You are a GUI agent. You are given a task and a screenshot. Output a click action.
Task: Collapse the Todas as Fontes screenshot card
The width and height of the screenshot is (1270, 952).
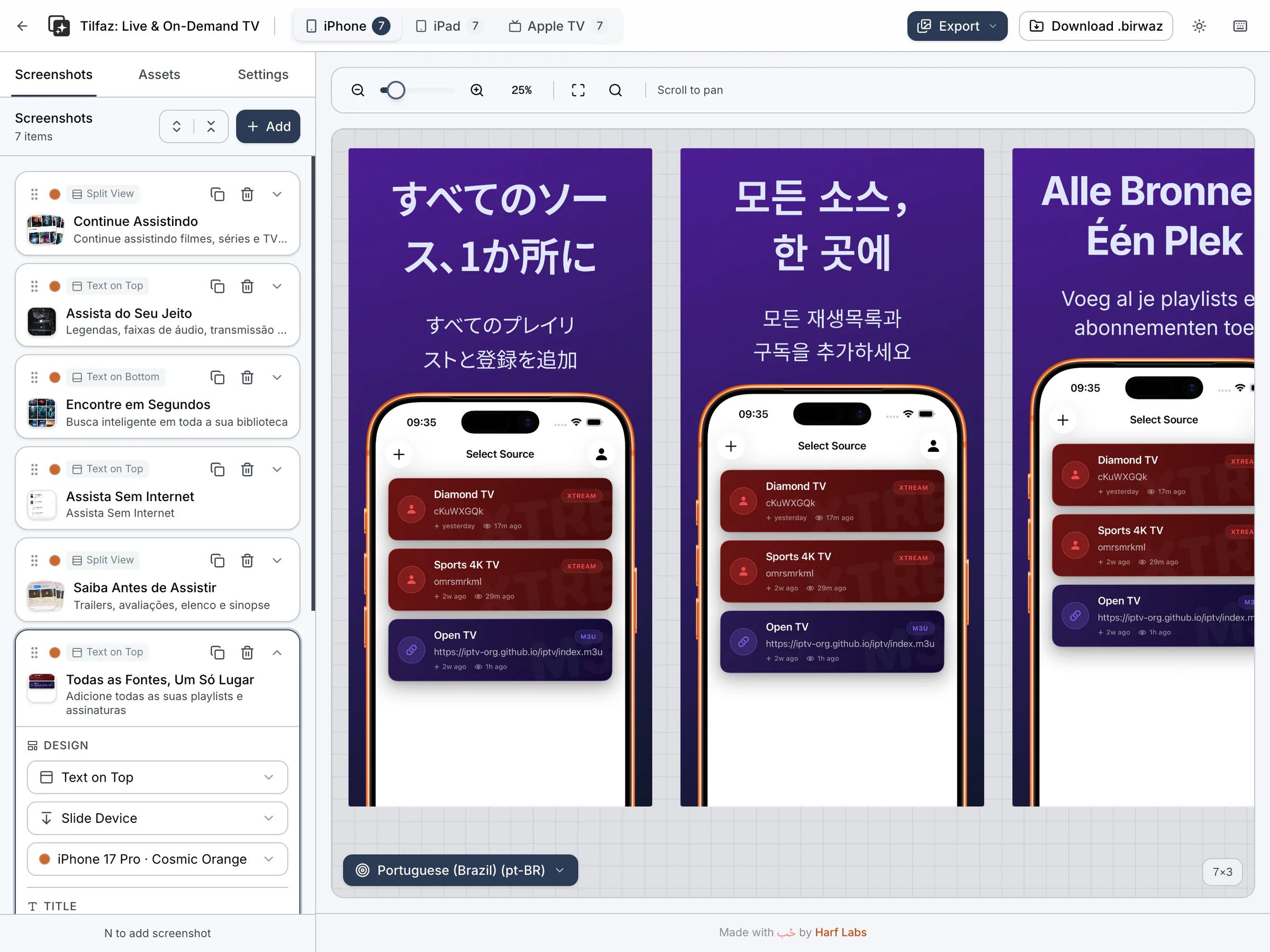click(x=277, y=652)
